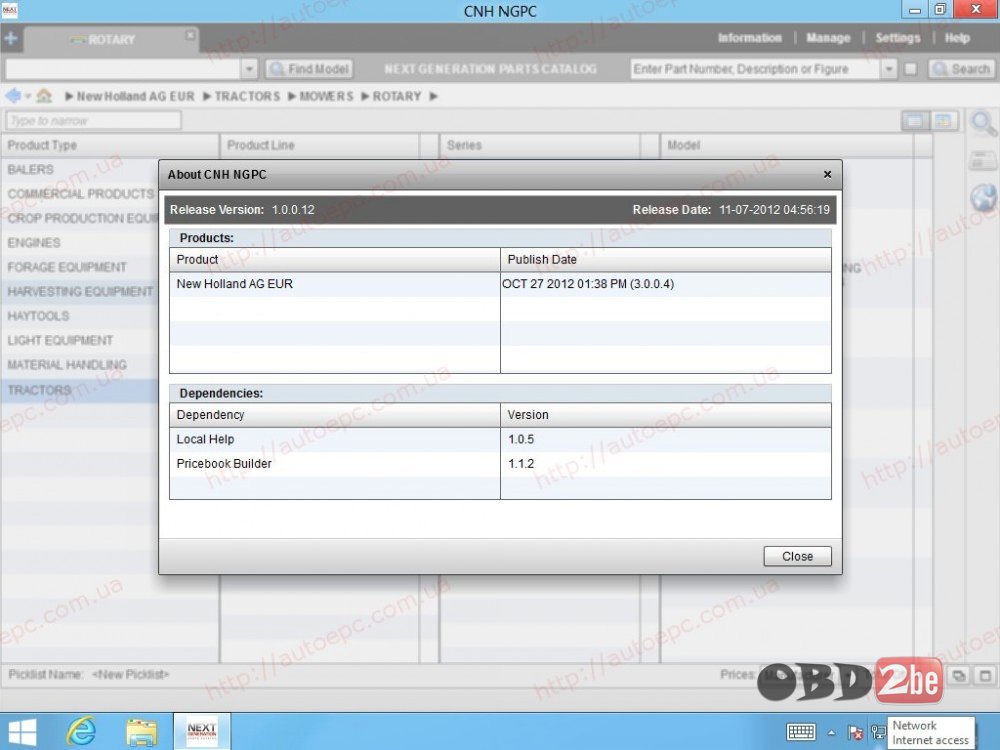Open New Holland AG EUR breadcrumb

coord(135,96)
